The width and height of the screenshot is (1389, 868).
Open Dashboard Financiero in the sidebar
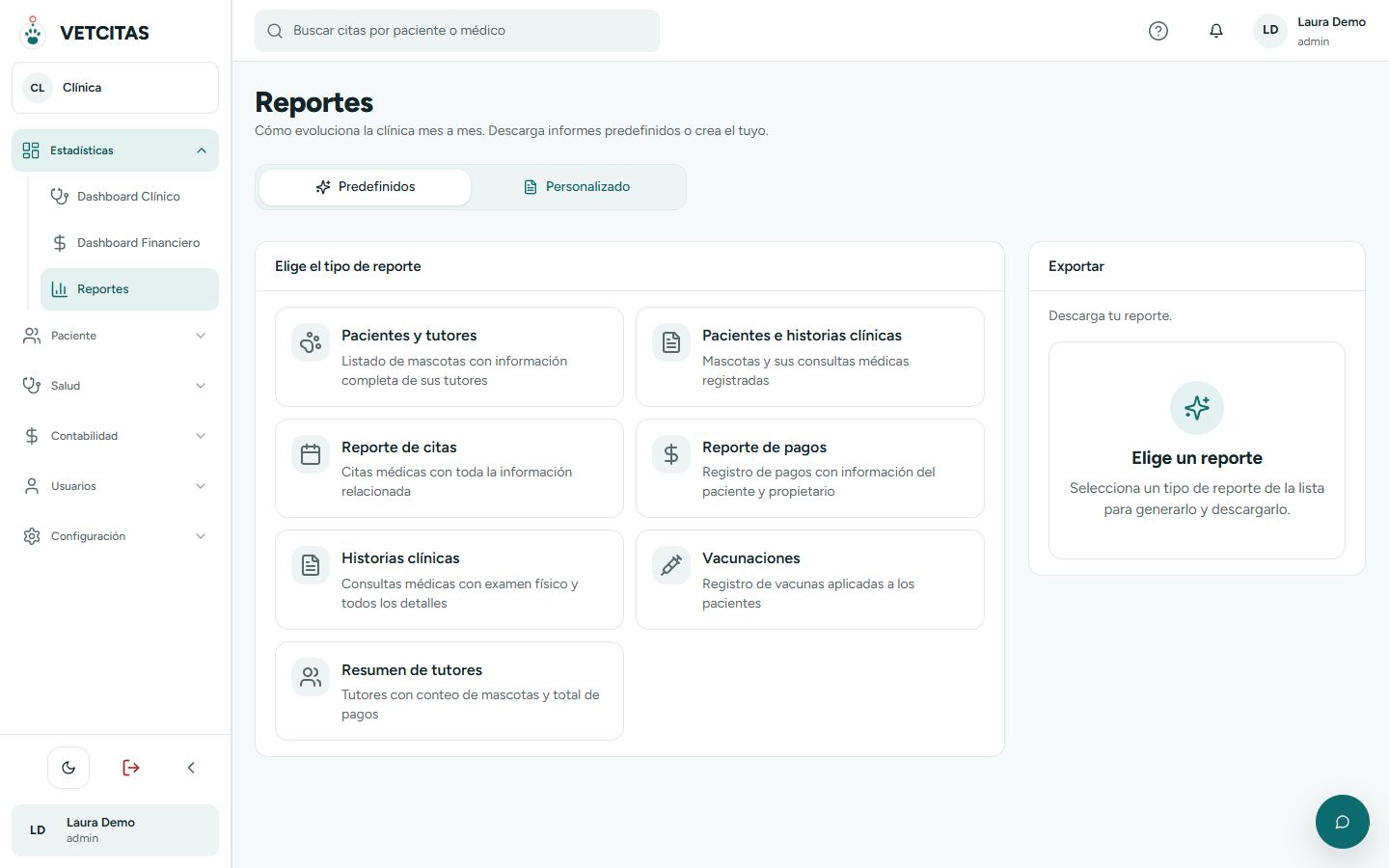tap(129, 243)
